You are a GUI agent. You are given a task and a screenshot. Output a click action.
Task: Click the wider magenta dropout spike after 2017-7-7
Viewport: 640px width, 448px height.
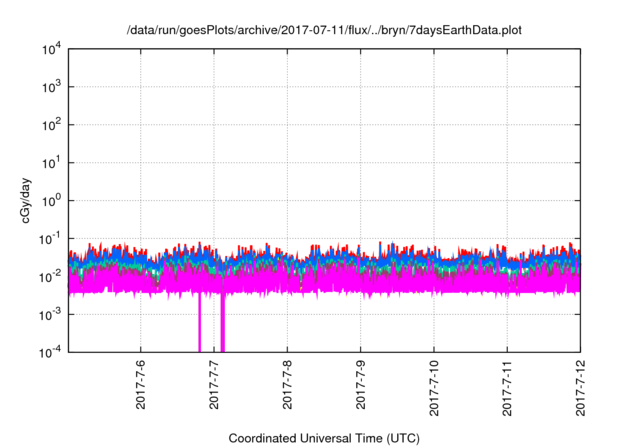click(223, 322)
